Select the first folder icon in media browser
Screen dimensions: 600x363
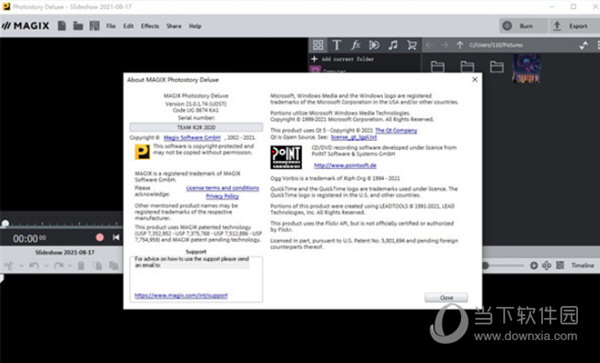(437, 67)
